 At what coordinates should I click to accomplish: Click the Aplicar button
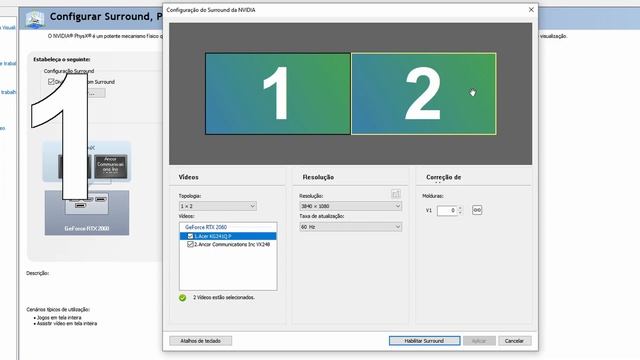pos(479,340)
